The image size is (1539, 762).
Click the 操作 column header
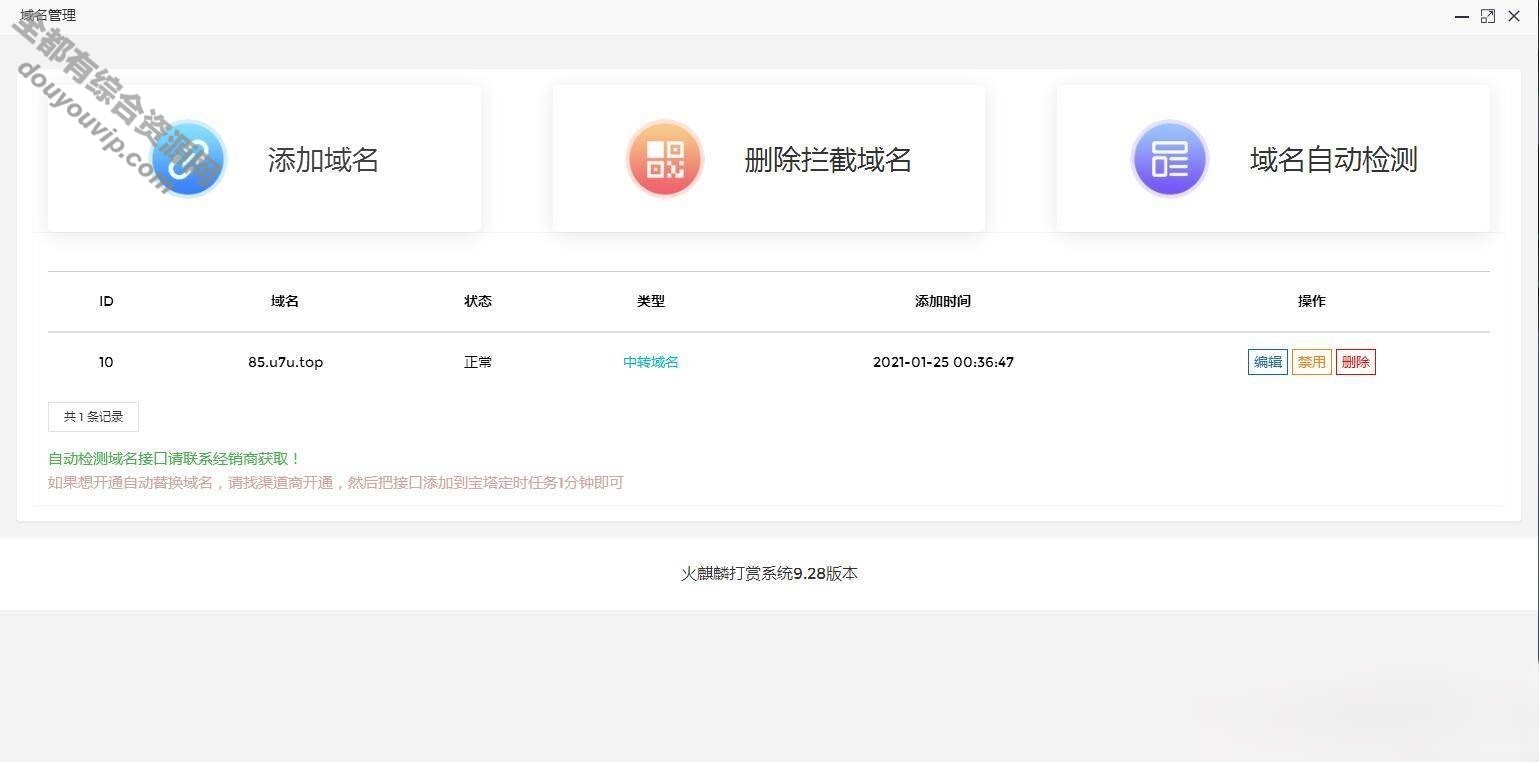1312,301
